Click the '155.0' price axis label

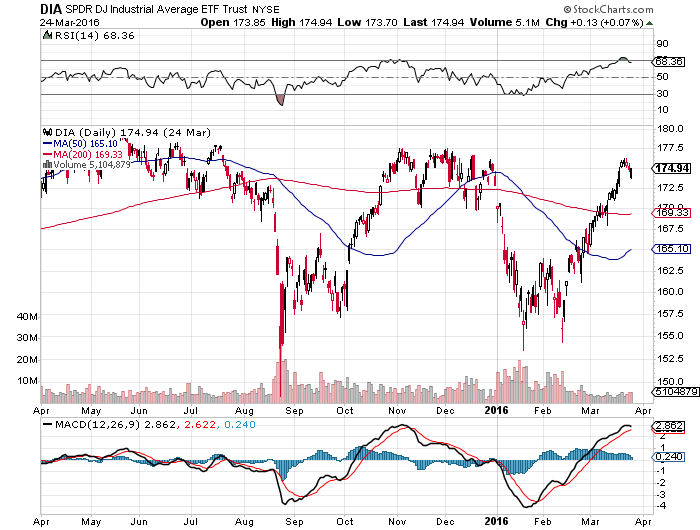coord(671,335)
